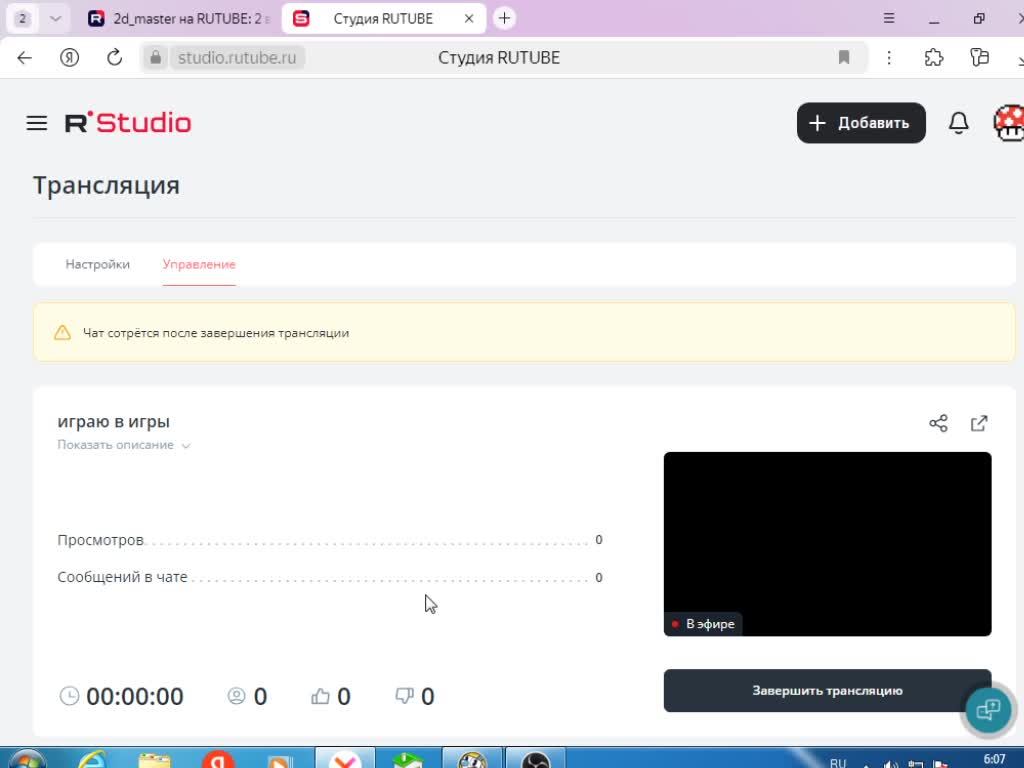
Task: Click the studio.rutube.ru address field
Action: click(x=237, y=57)
